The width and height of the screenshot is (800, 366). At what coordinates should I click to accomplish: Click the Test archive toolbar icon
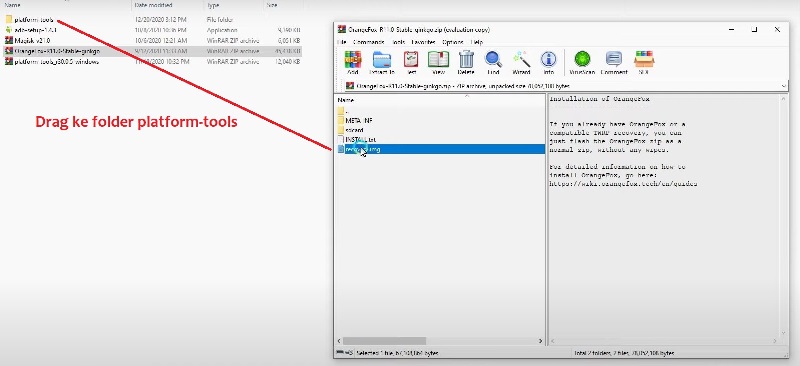click(x=411, y=60)
